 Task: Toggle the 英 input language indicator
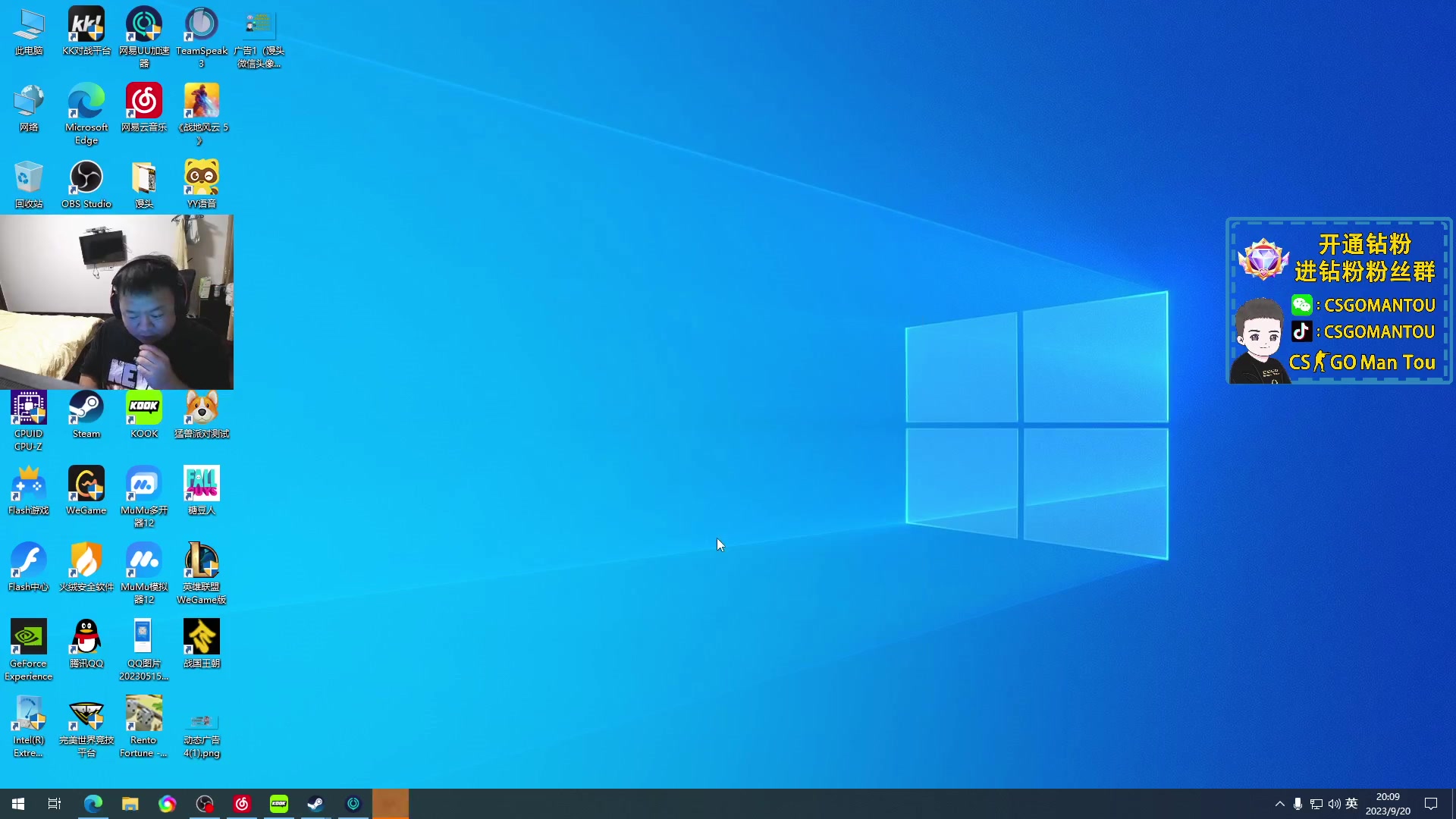pyautogui.click(x=1351, y=804)
